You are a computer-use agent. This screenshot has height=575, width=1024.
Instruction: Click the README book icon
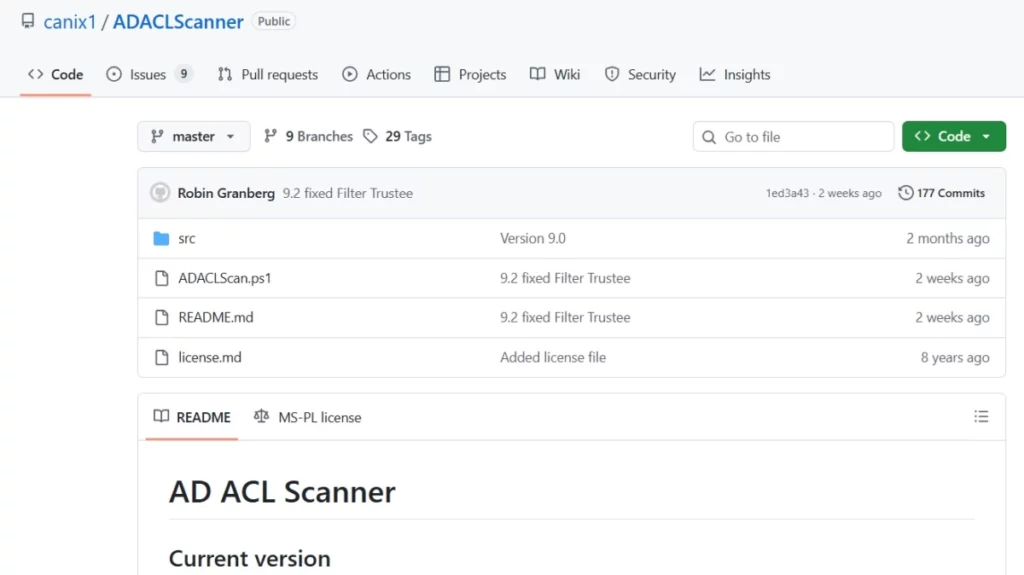(x=161, y=416)
